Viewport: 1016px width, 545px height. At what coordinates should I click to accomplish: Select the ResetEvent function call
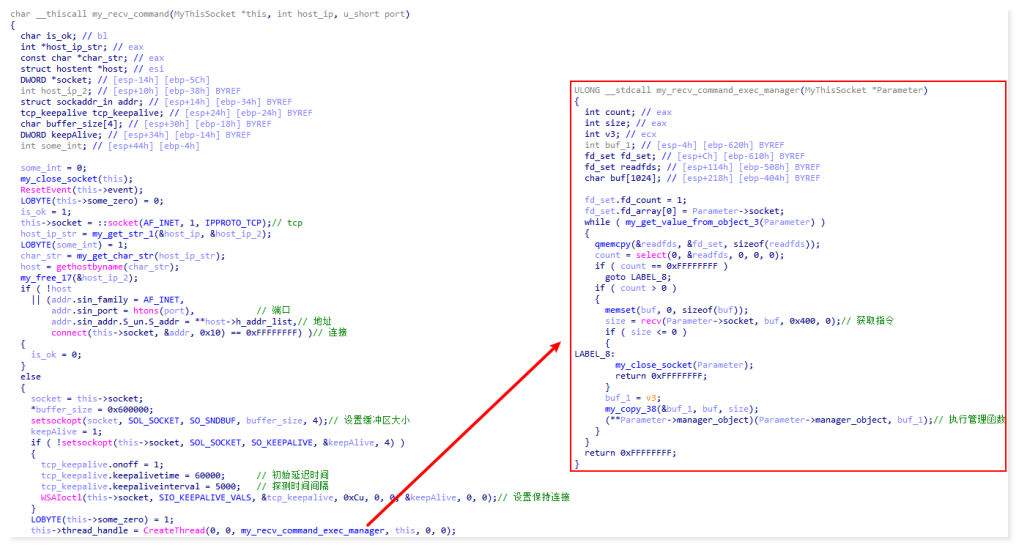coord(45,189)
